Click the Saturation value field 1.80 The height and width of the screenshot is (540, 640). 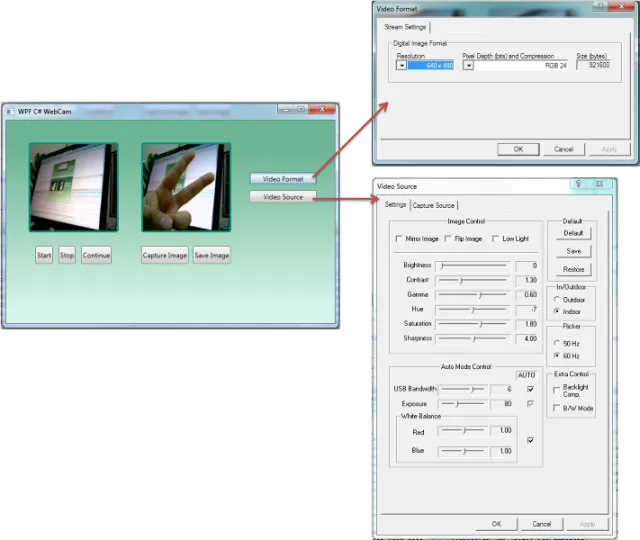pyautogui.click(x=526, y=324)
